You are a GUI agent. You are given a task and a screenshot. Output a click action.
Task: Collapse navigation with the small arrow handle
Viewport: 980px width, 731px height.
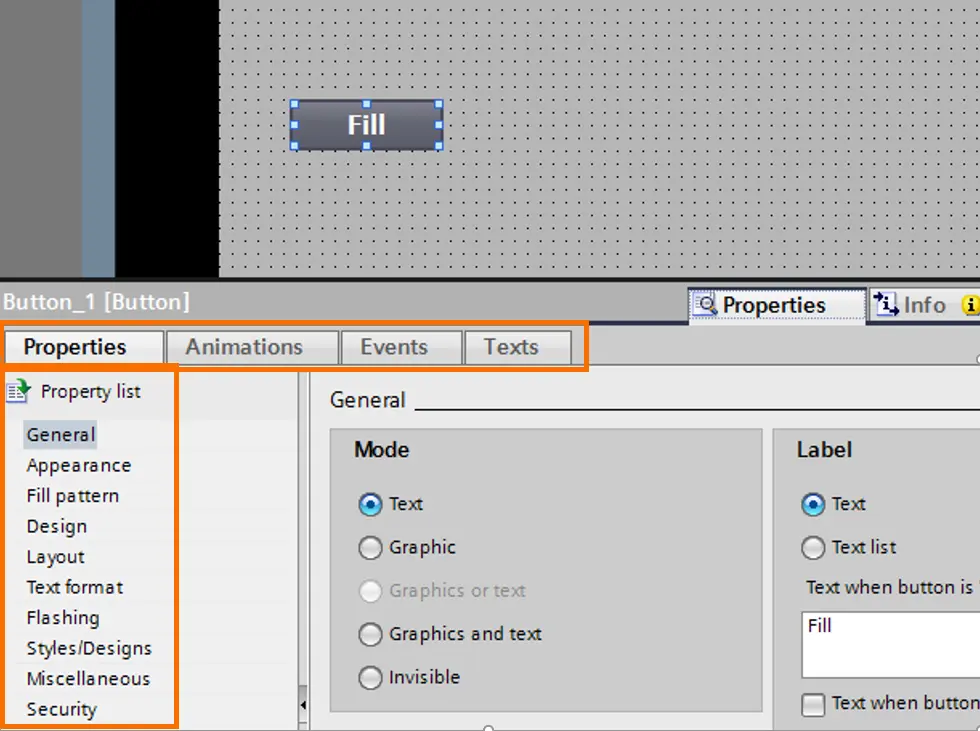(303, 705)
